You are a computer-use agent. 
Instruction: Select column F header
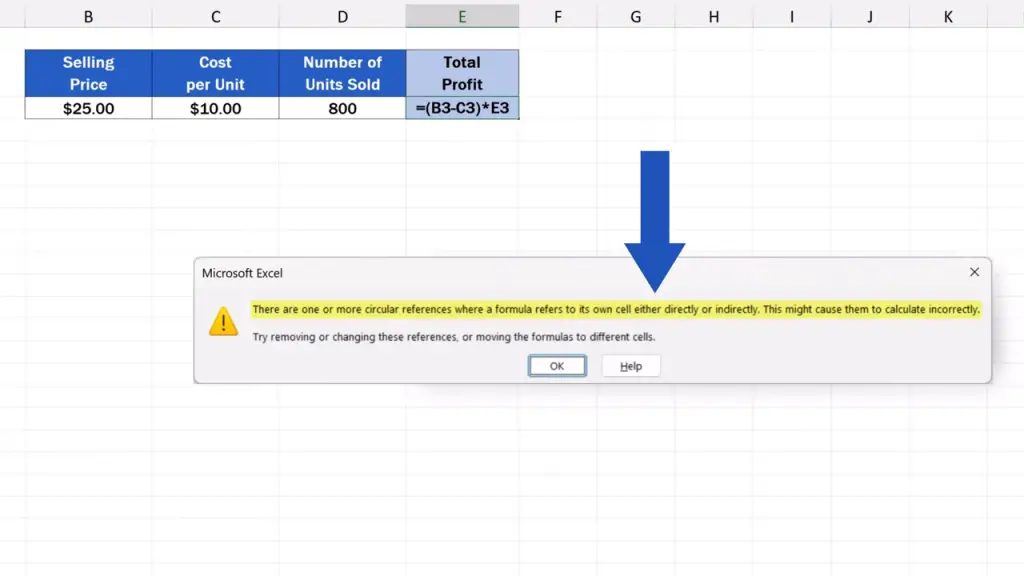pyautogui.click(x=557, y=16)
